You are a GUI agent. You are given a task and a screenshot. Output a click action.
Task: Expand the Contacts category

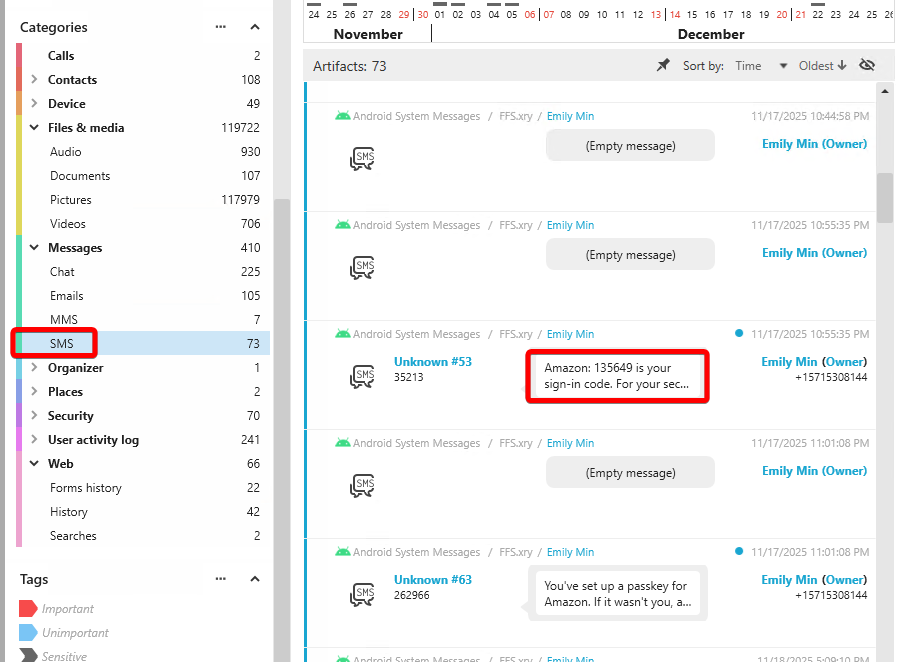tap(34, 79)
